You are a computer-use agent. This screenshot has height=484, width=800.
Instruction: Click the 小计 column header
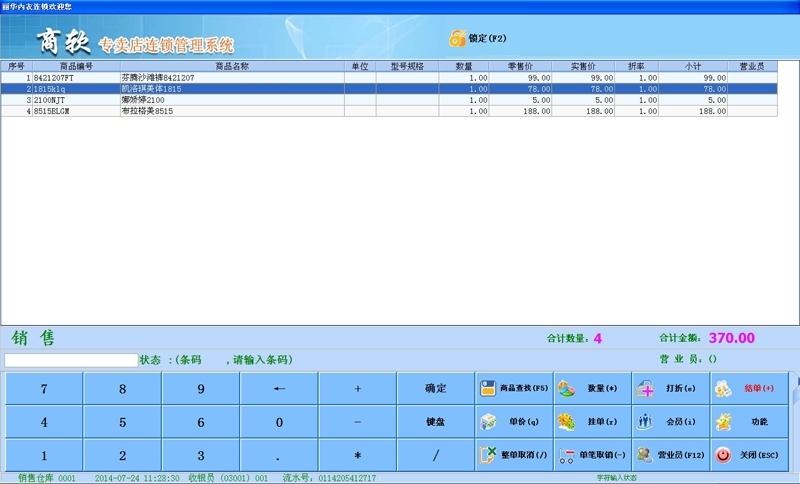(x=693, y=66)
